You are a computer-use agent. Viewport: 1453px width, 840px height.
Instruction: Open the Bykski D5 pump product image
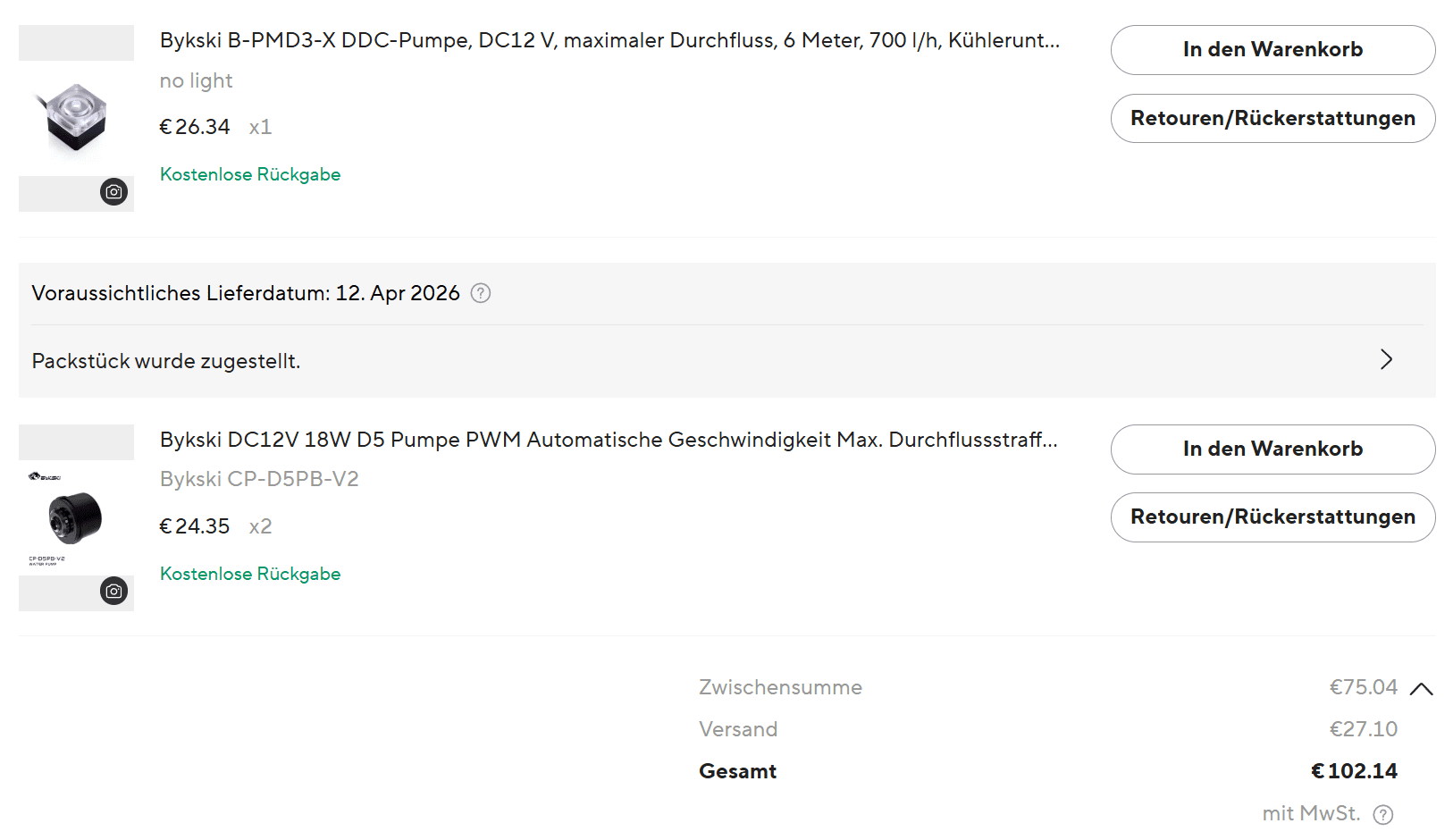(x=76, y=517)
